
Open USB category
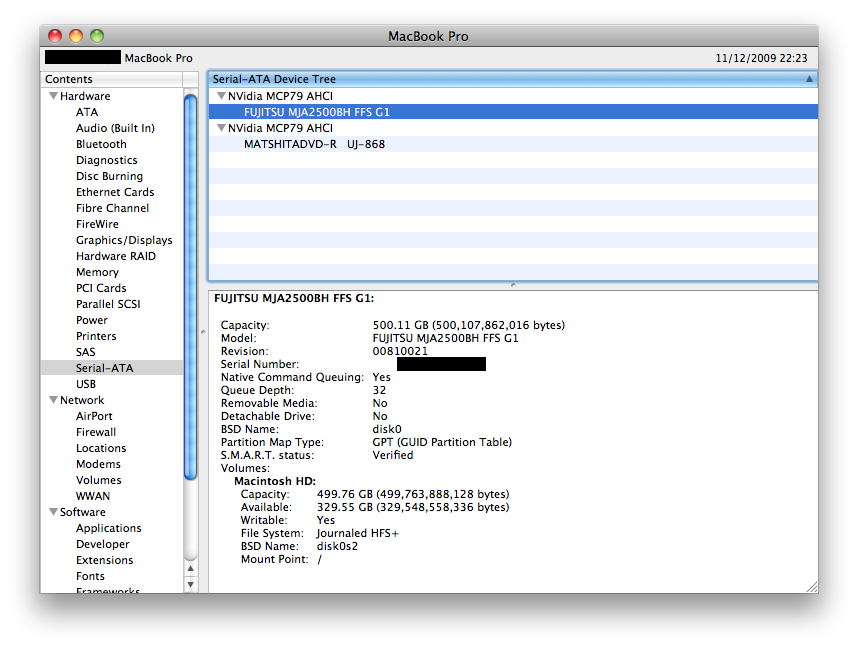[x=86, y=384]
